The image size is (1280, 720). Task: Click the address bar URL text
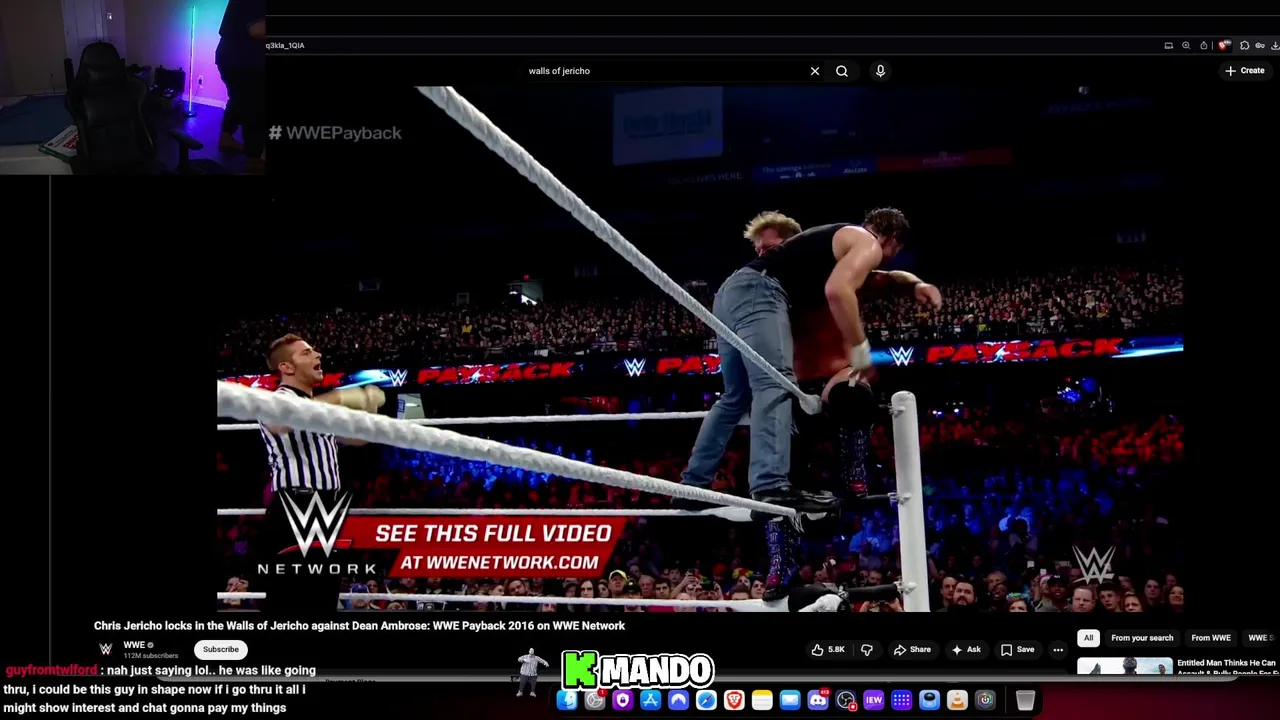click(x=285, y=45)
